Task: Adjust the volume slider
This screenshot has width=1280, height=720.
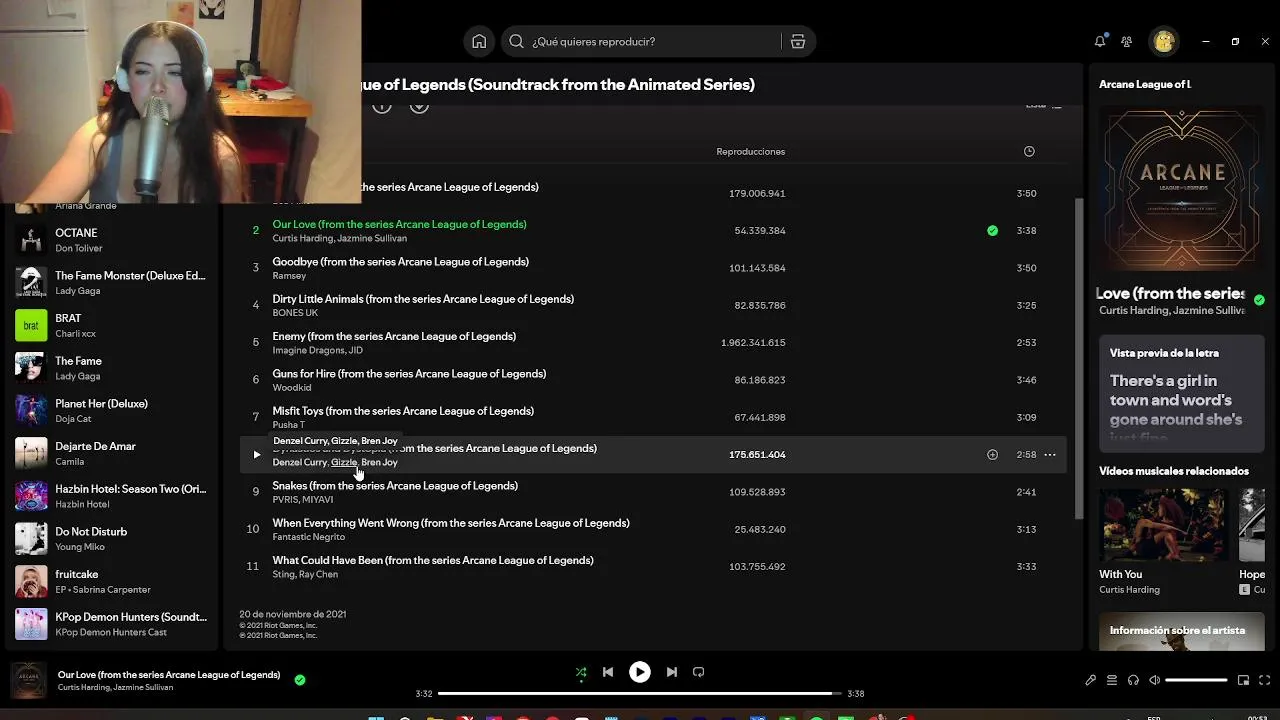Action: click(x=1196, y=680)
